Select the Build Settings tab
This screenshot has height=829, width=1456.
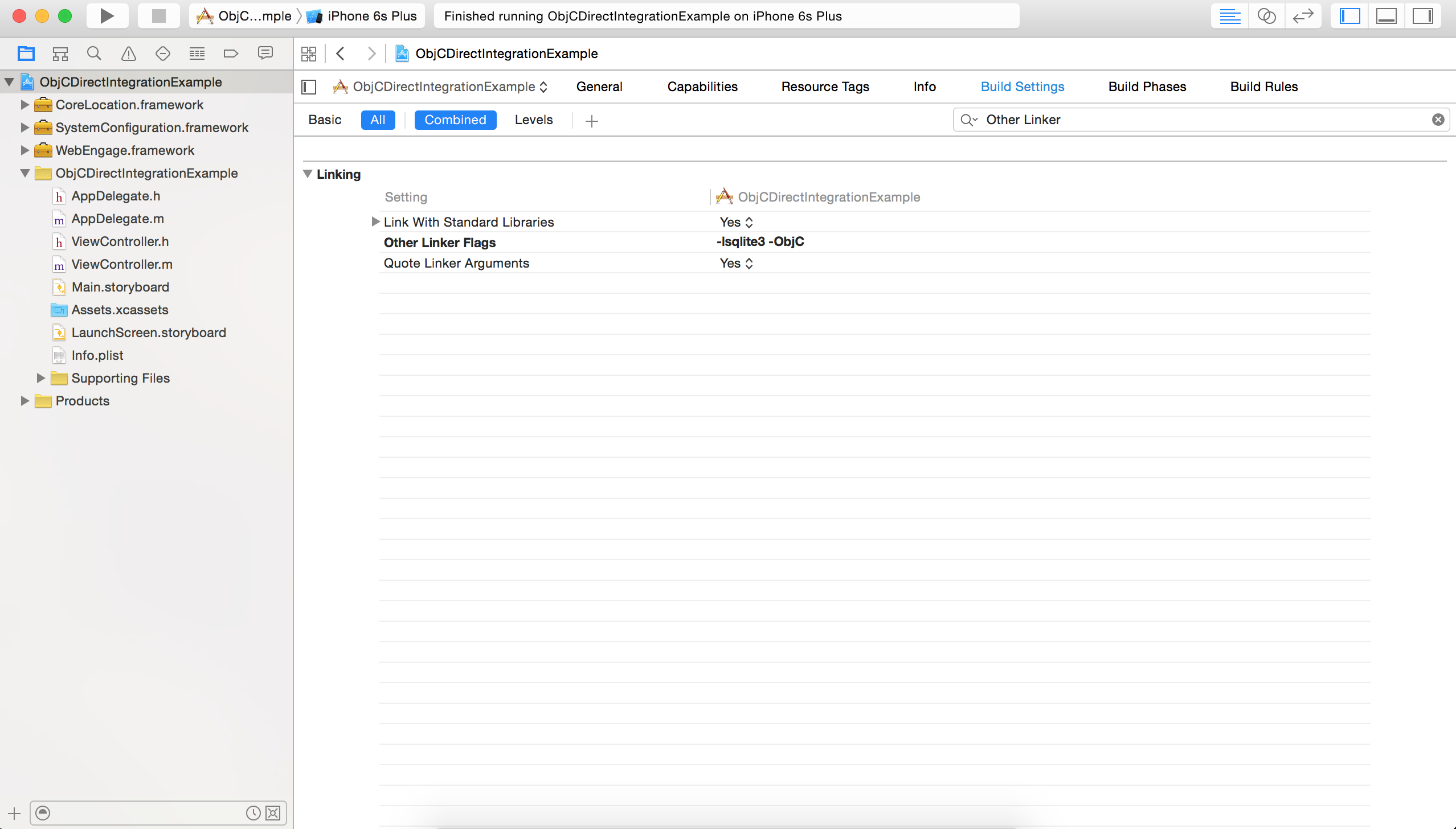[x=1023, y=87]
